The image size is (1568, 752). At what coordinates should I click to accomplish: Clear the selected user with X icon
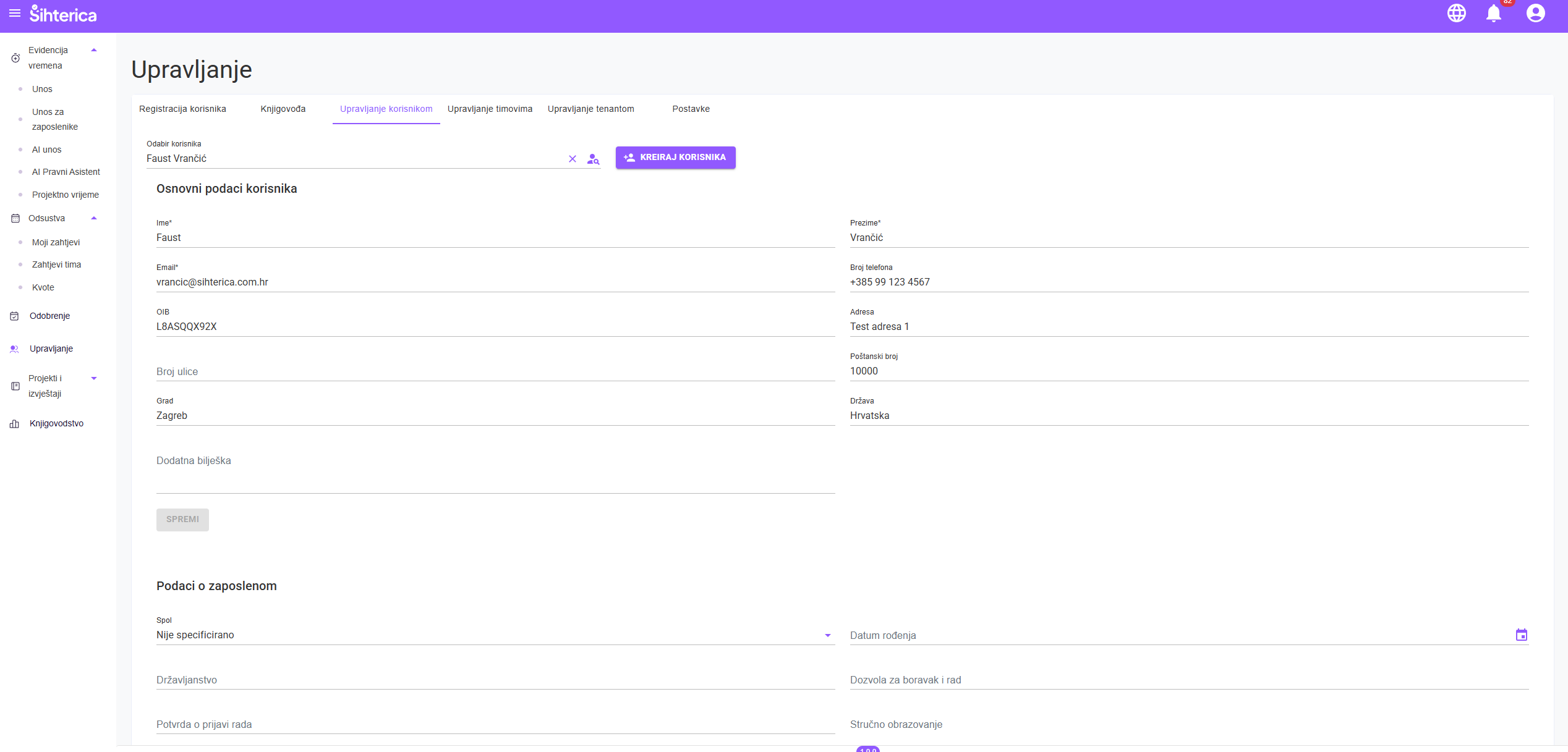point(573,159)
